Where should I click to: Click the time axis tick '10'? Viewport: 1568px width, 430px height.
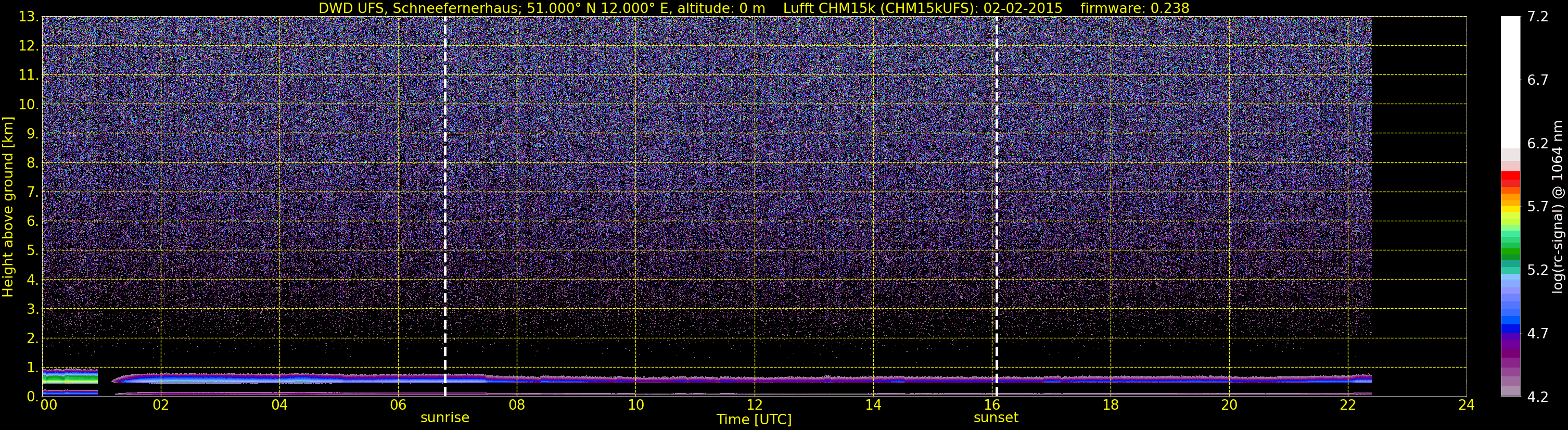pyautogui.click(x=635, y=405)
